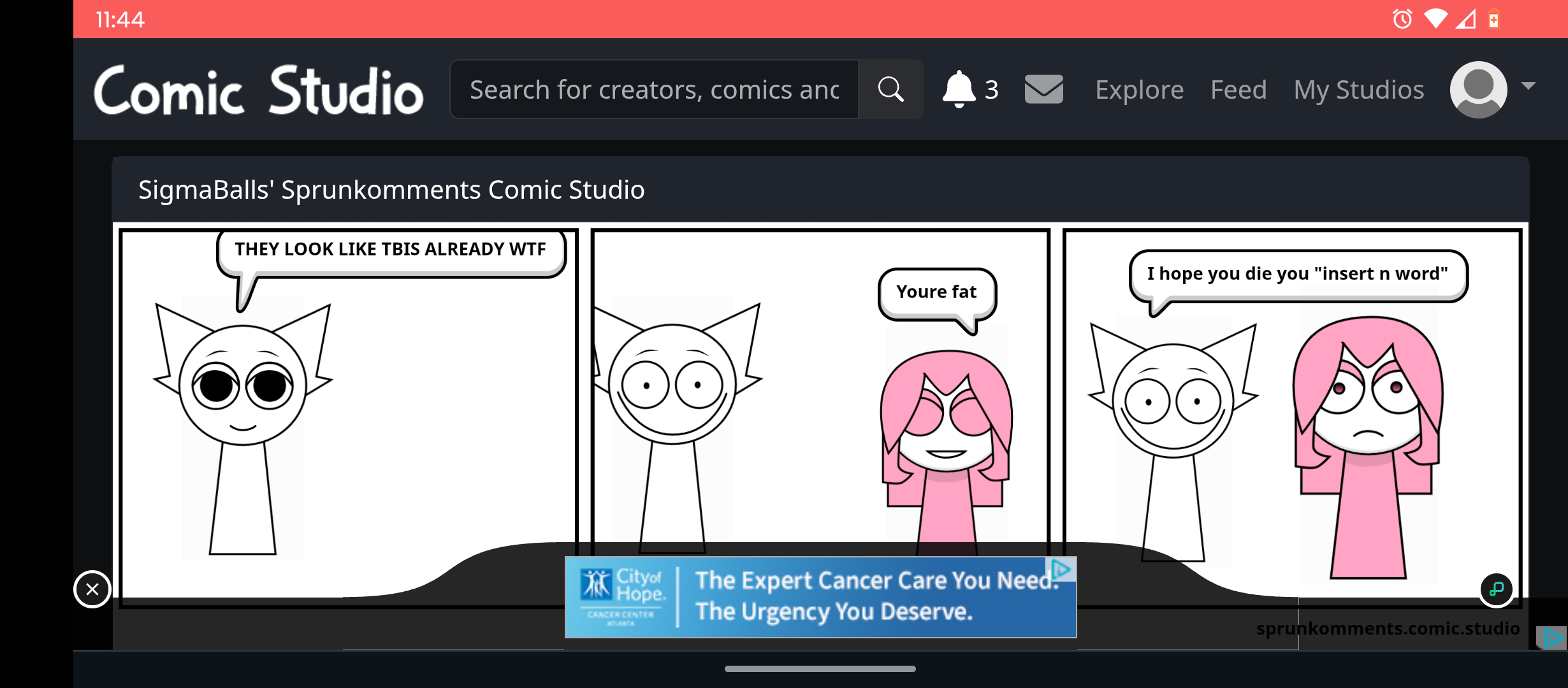
Task: Go to the Feed page
Action: 1238,90
